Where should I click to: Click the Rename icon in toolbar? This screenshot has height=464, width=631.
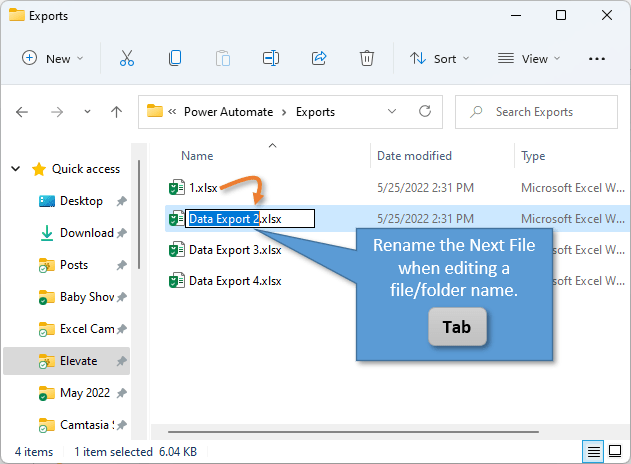coord(271,59)
